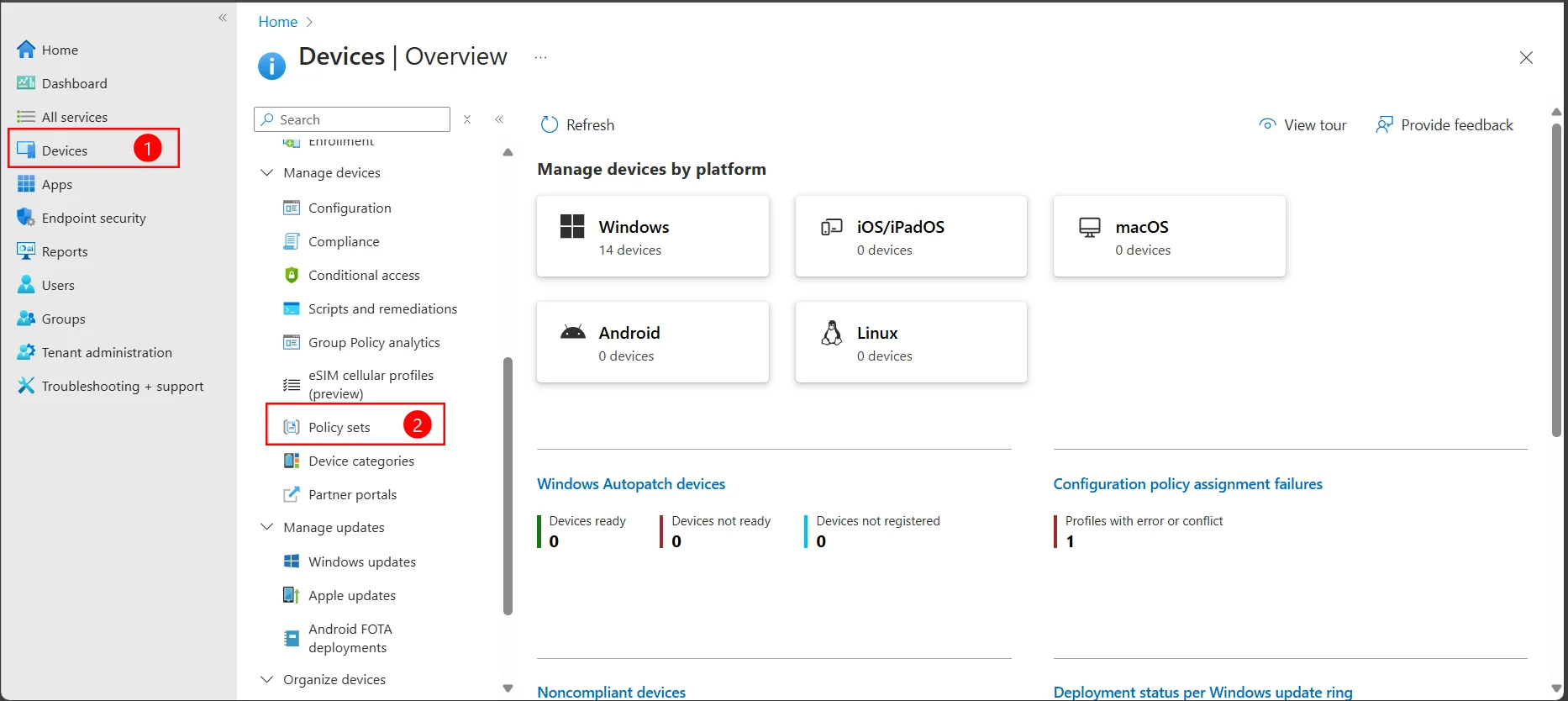The height and width of the screenshot is (701, 1568).
Task: Select Scripts and remediations menu item
Action: point(382,308)
